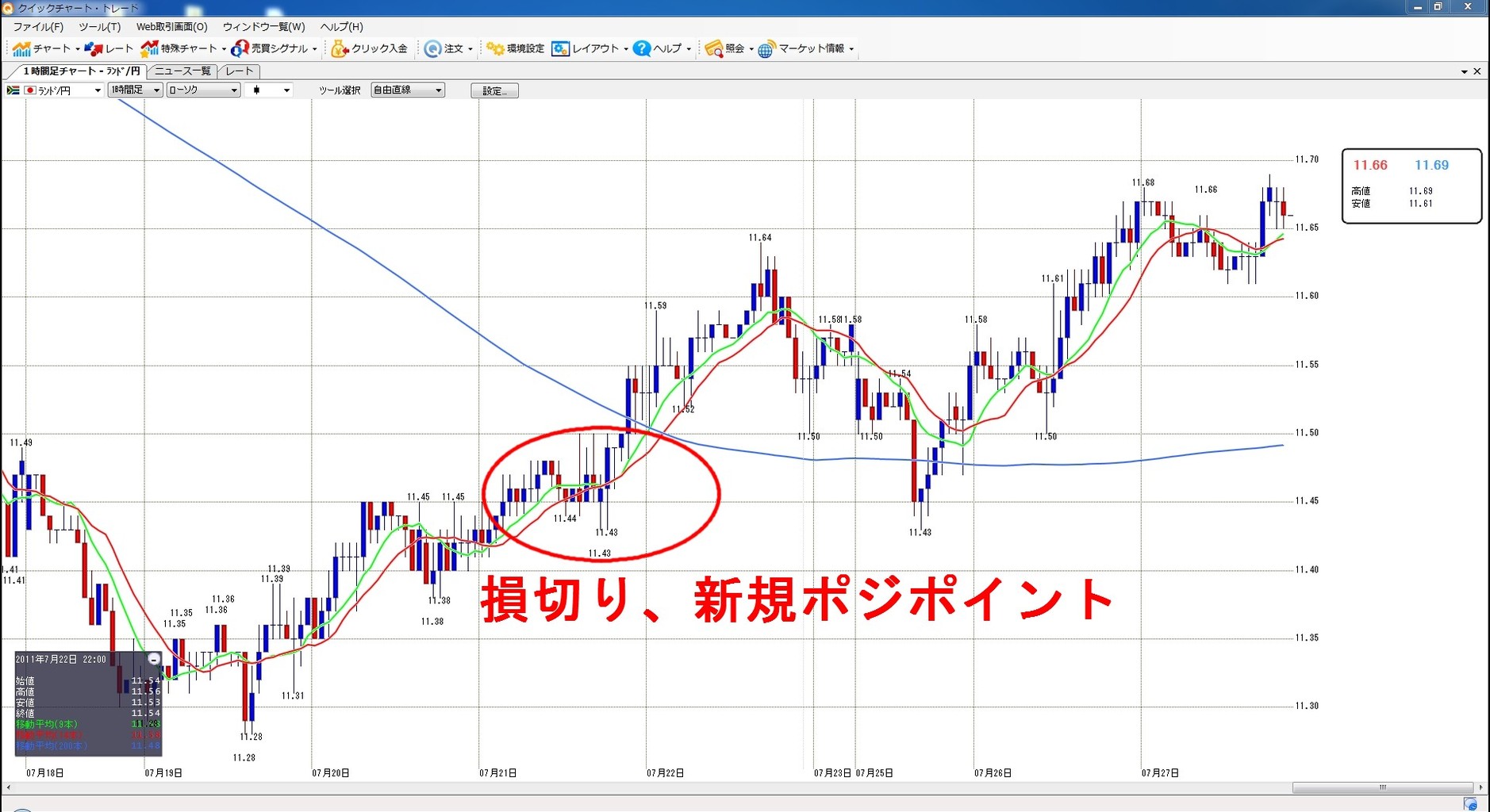Open the 特殊チャート toolbar icon

pos(149,49)
